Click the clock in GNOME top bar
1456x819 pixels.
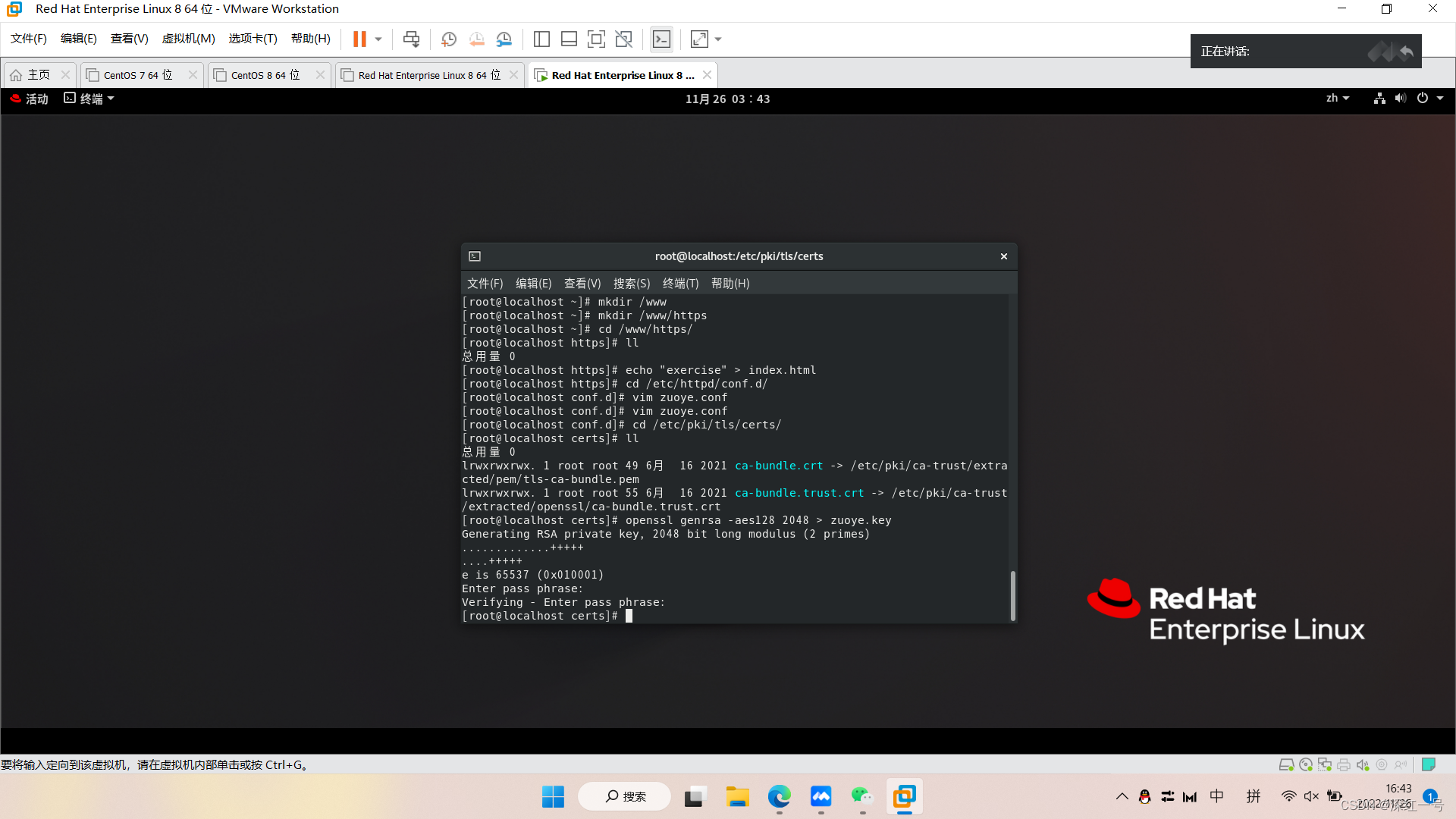tap(727, 99)
